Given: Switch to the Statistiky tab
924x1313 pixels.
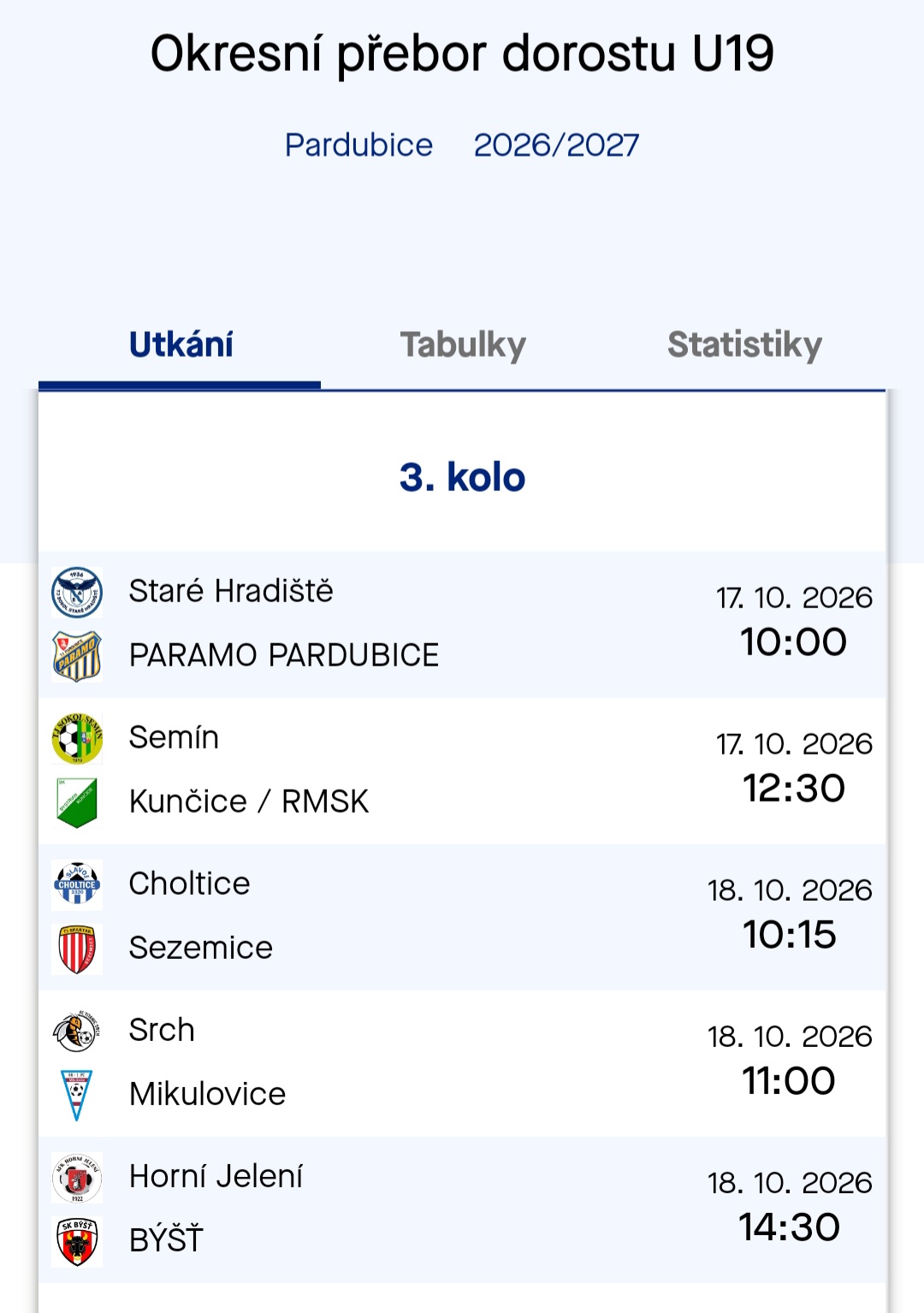Looking at the screenshot, I should point(744,345).
